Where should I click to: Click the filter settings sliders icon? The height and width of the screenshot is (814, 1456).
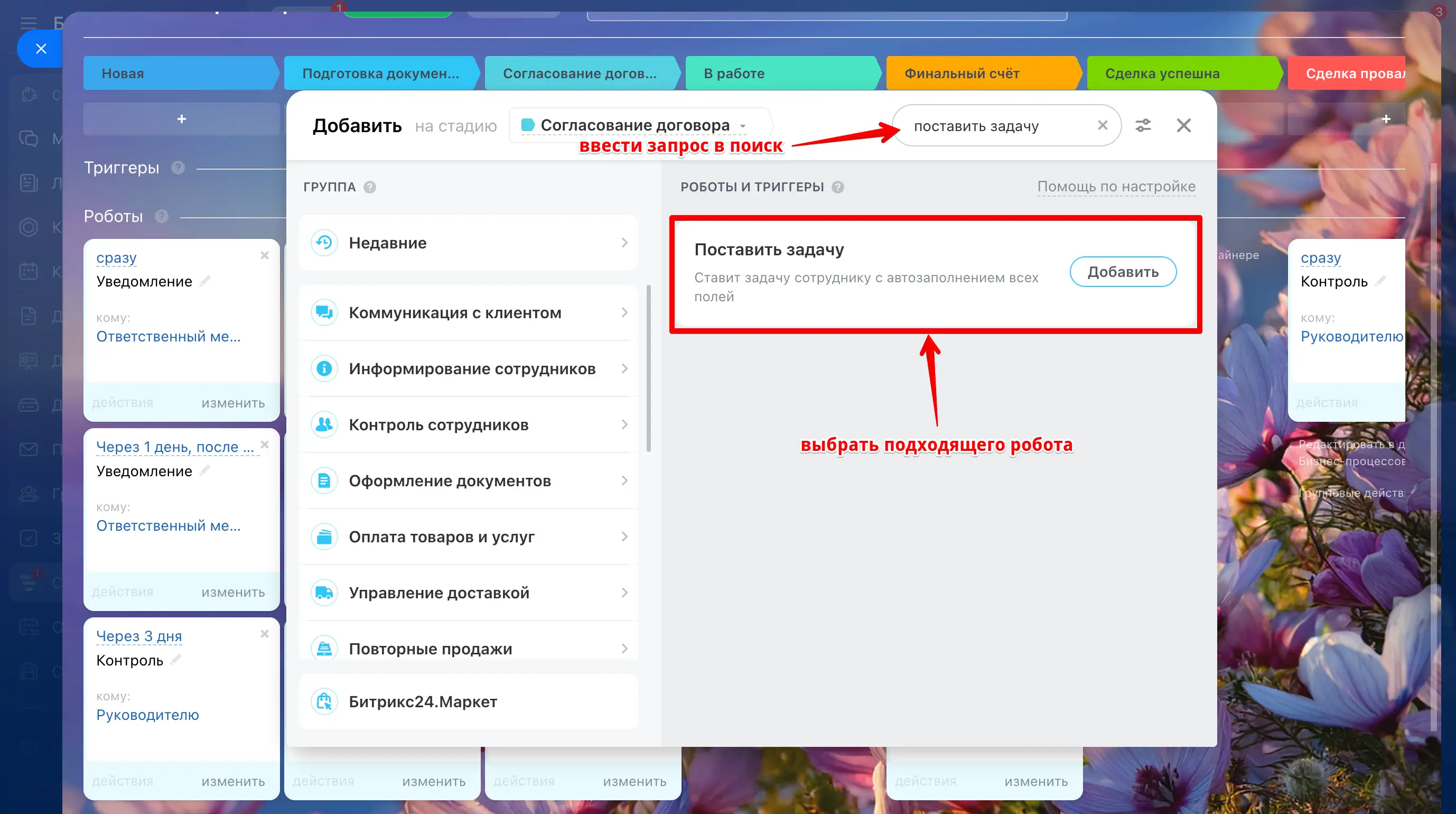pyautogui.click(x=1143, y=125)
